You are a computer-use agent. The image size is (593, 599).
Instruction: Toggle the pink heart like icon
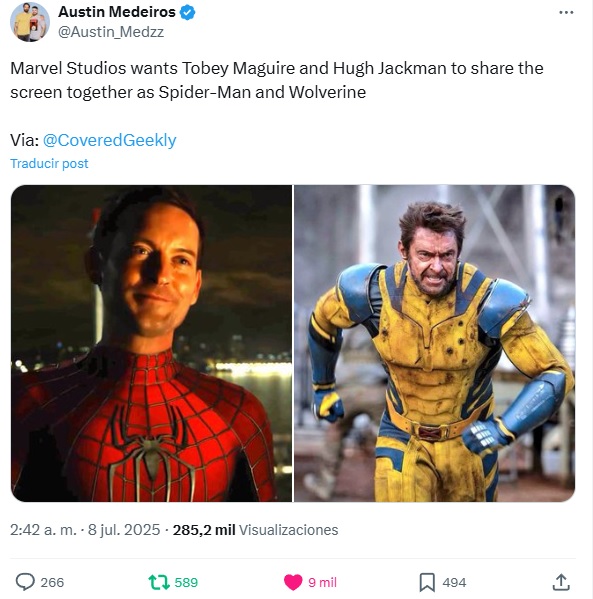pyautogui.click(x=293, y=583)
